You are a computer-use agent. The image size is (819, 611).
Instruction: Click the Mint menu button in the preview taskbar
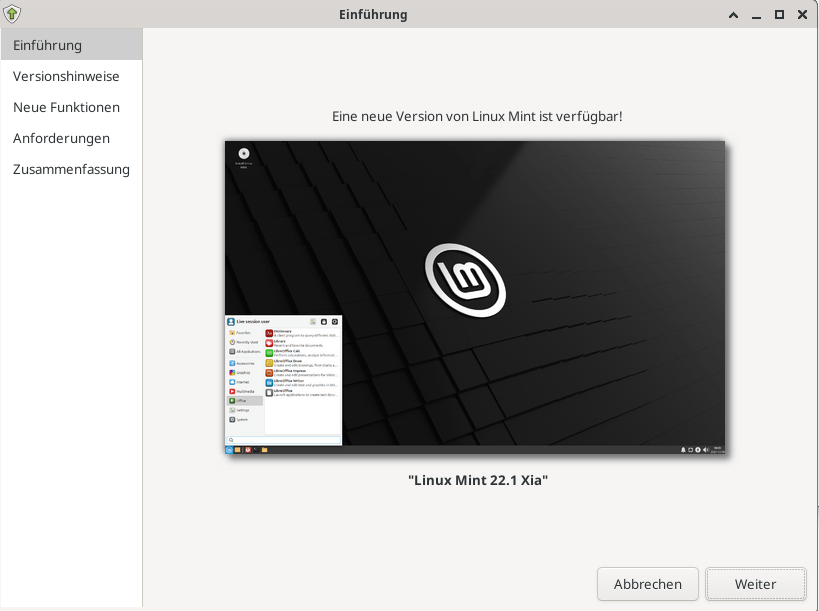click(x=228, y=451)
